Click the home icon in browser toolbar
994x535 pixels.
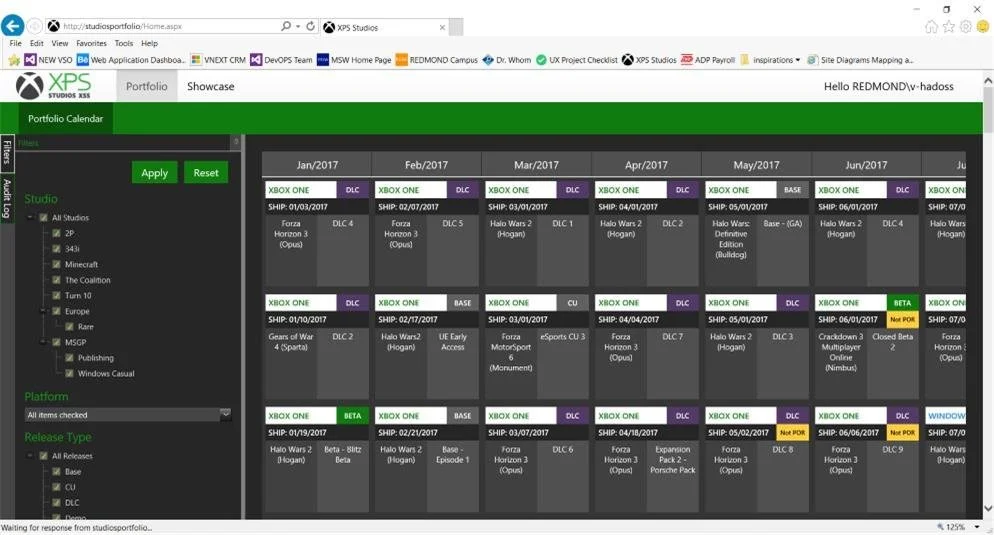point(931,27)
